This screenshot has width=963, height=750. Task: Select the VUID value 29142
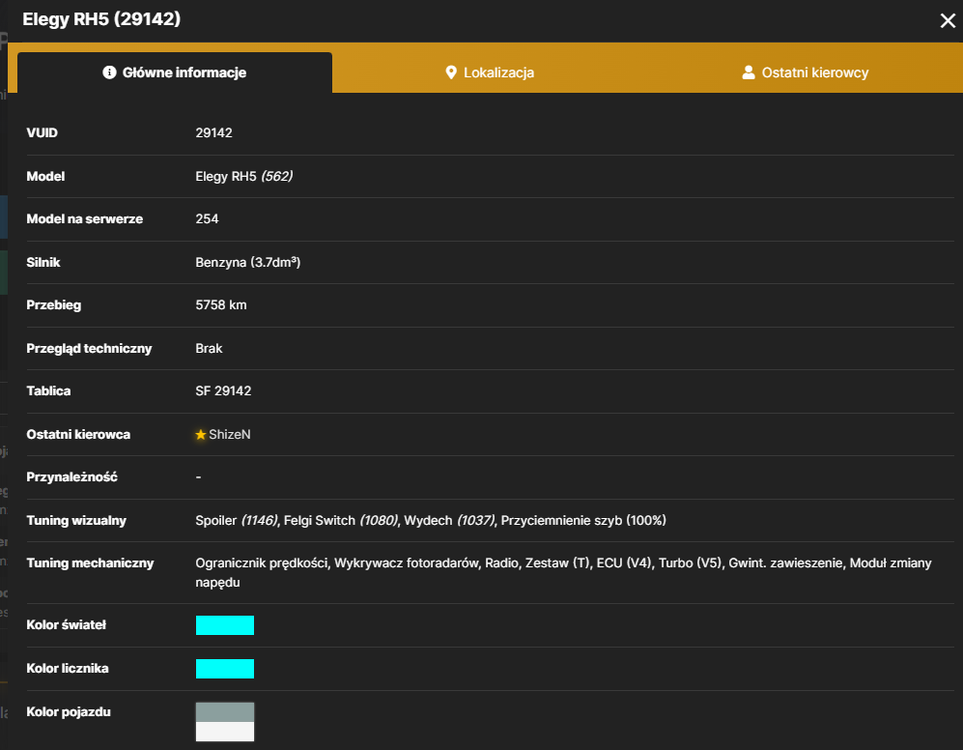(214, 133)
